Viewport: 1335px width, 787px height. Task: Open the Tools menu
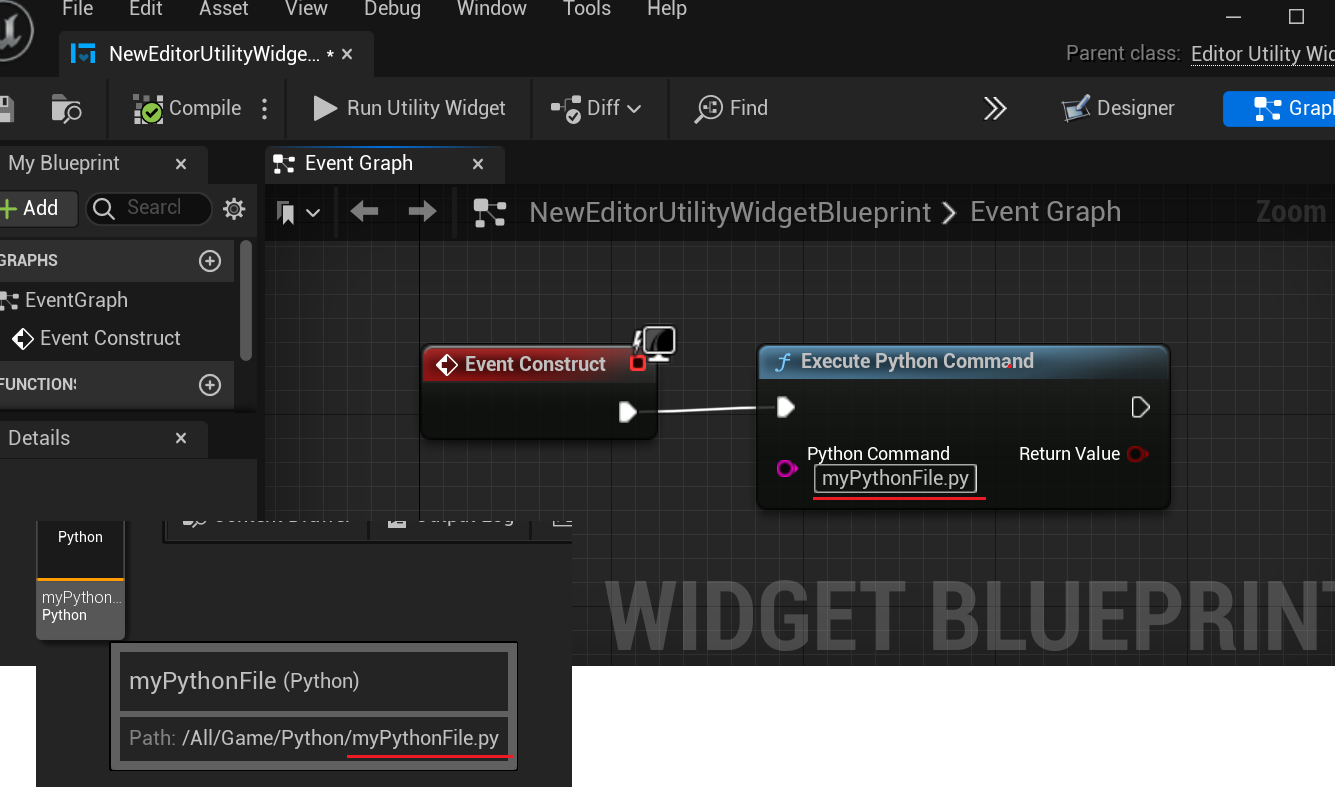click(x=586, y=9)
